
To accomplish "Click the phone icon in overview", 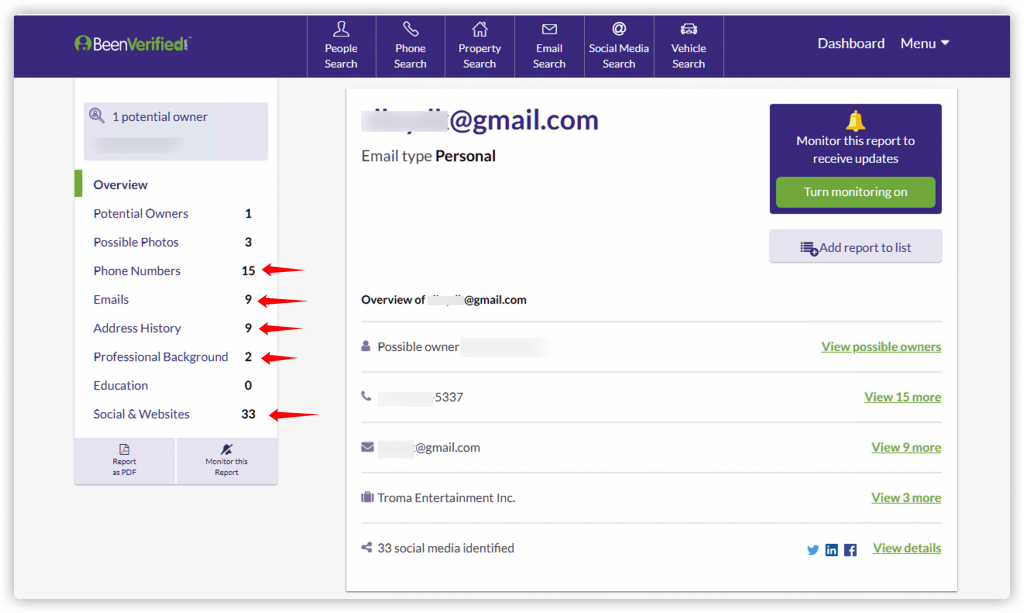I will [x=366, y=396].
